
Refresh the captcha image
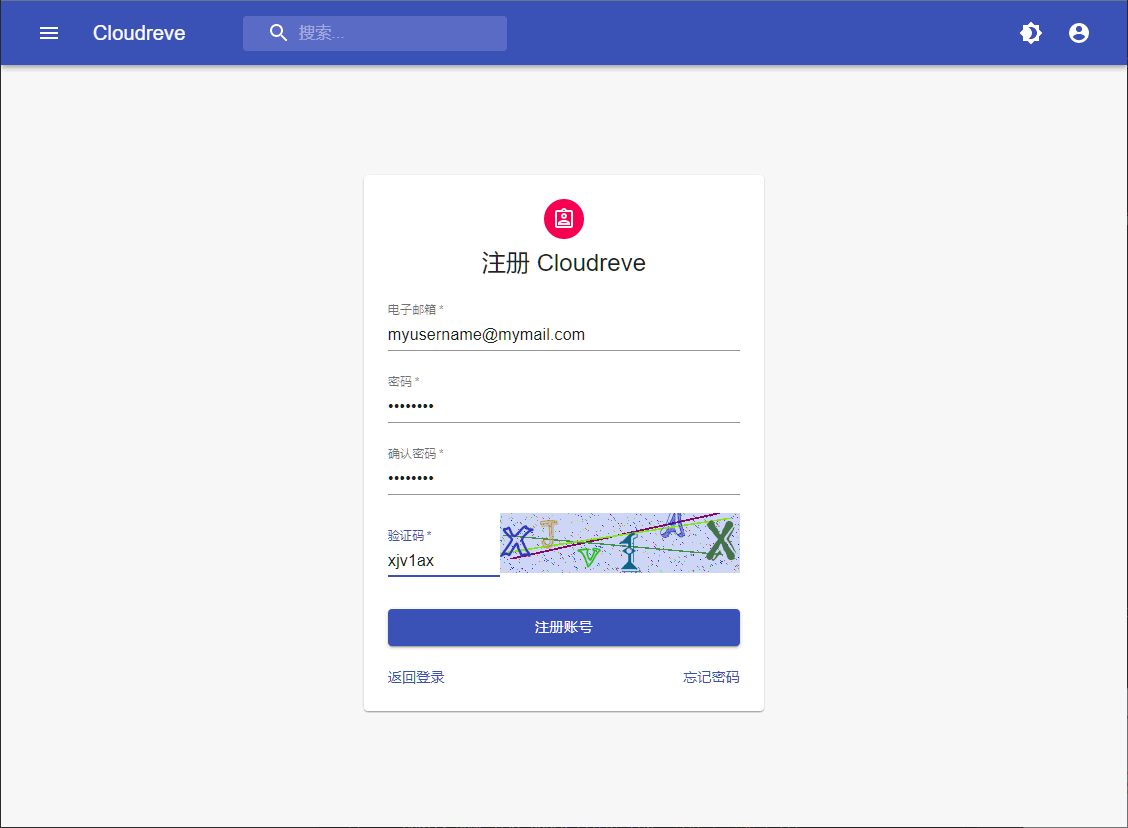coord(619,543)
